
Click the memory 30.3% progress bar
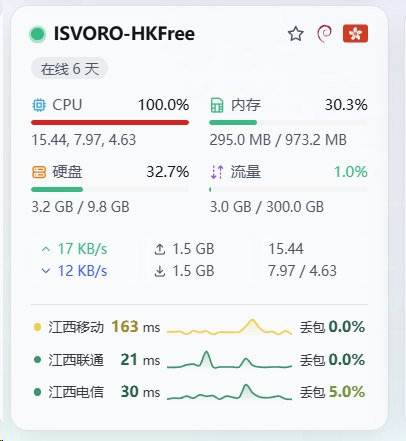(x=288, y=122)
